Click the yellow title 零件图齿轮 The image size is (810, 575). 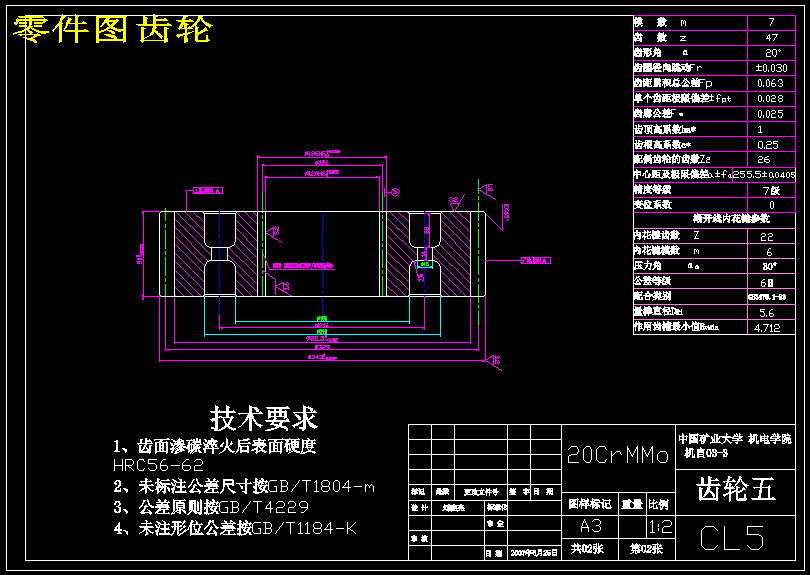pyautogui.click(x=112, y=29)
